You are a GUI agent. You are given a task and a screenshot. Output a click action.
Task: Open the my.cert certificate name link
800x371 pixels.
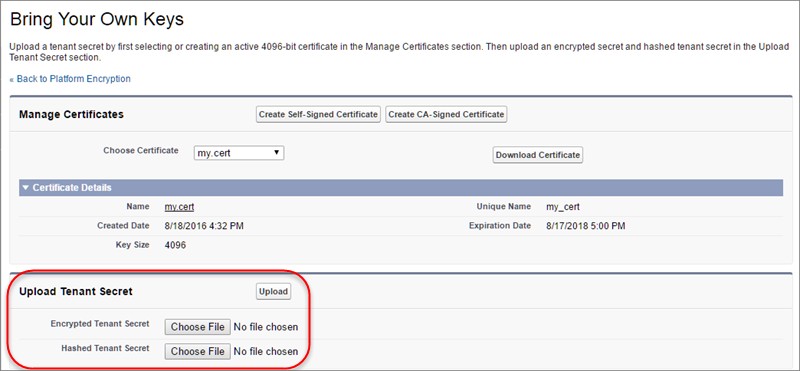click(x=179, y=207)
